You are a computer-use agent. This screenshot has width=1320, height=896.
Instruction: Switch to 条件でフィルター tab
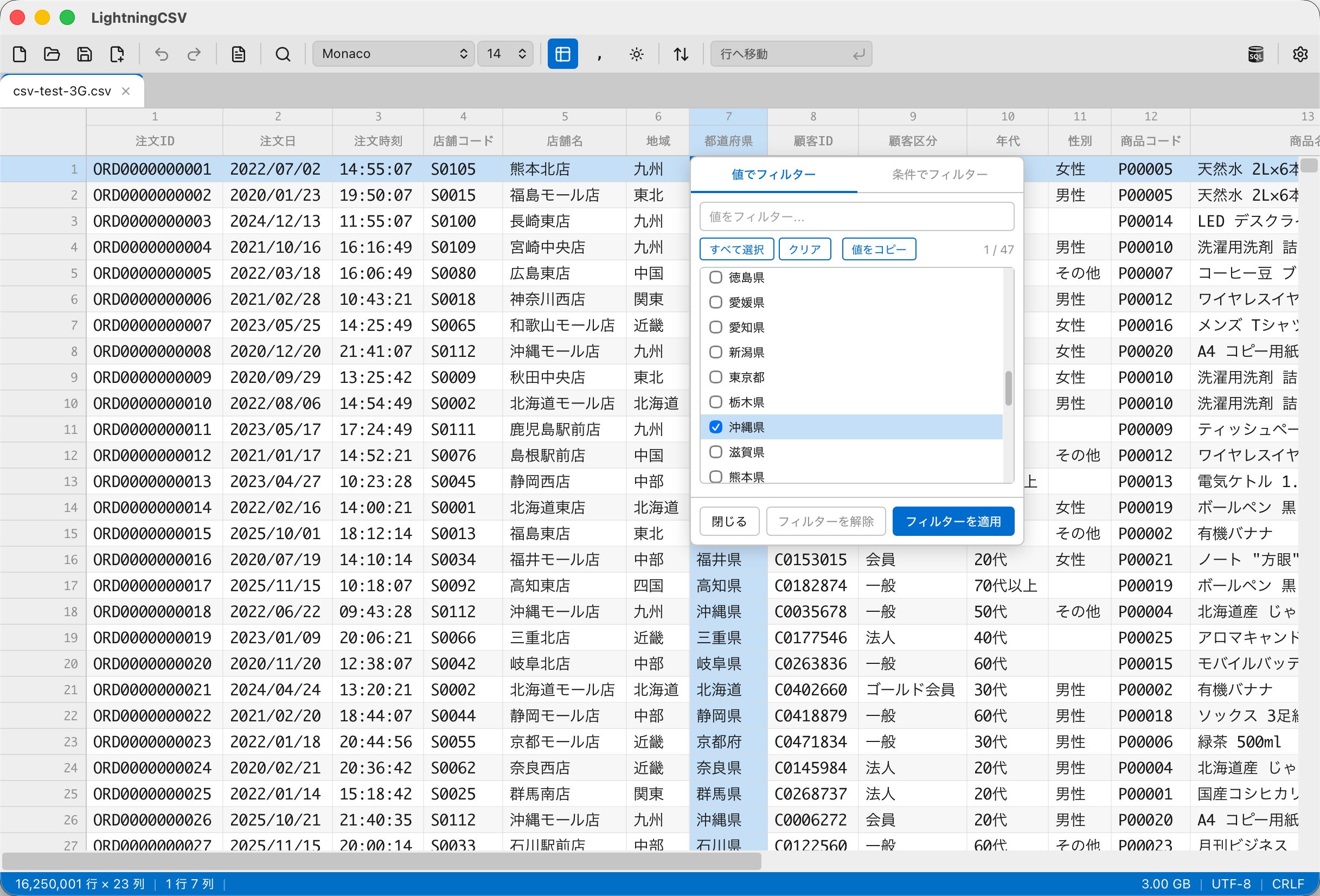940,175
